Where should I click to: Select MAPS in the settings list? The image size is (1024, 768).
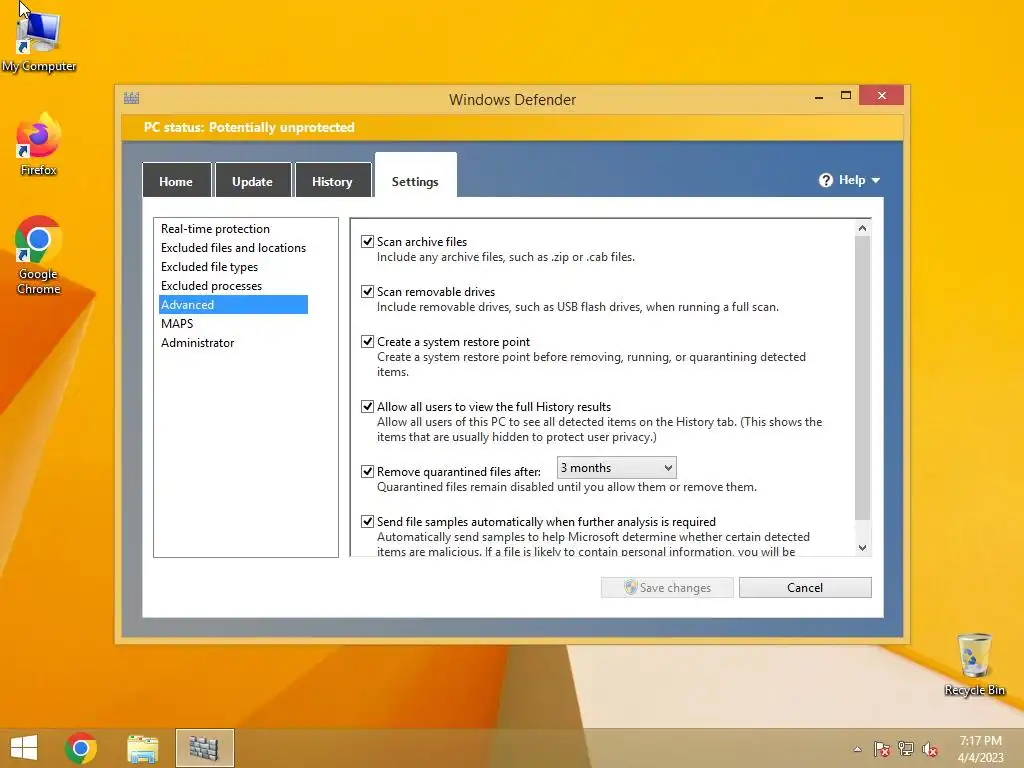177,323
